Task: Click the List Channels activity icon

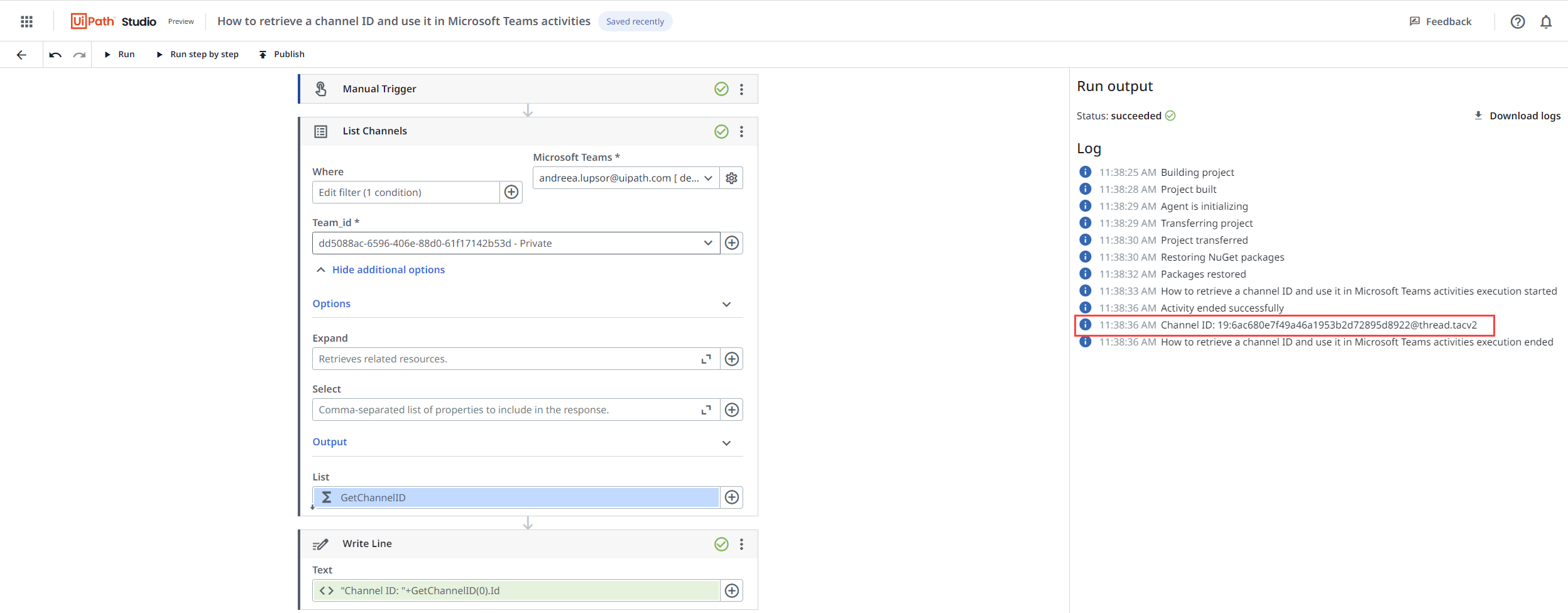Action: point(320,131)
